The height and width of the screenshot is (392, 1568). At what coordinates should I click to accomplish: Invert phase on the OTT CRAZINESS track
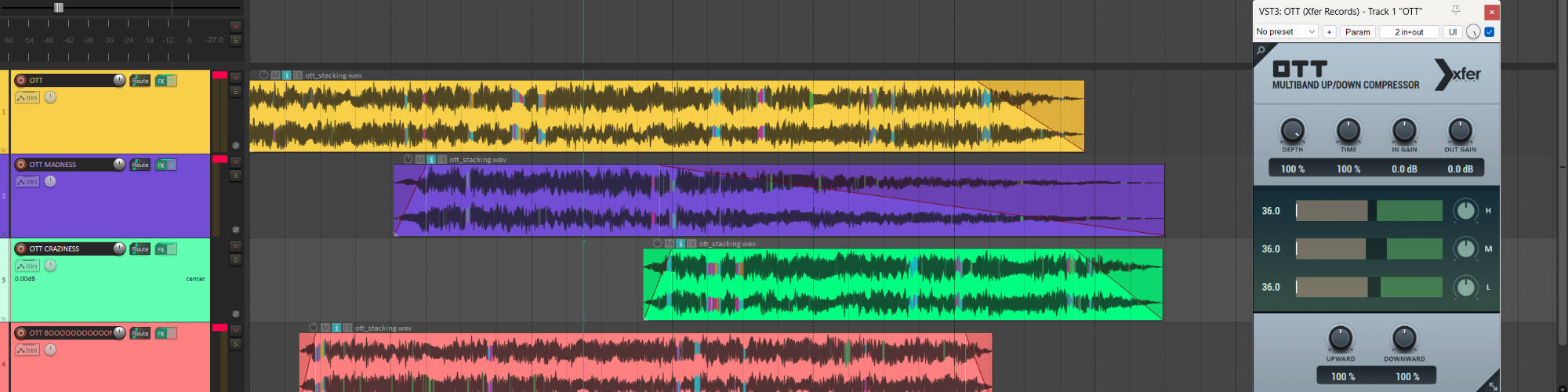(235, 314)
